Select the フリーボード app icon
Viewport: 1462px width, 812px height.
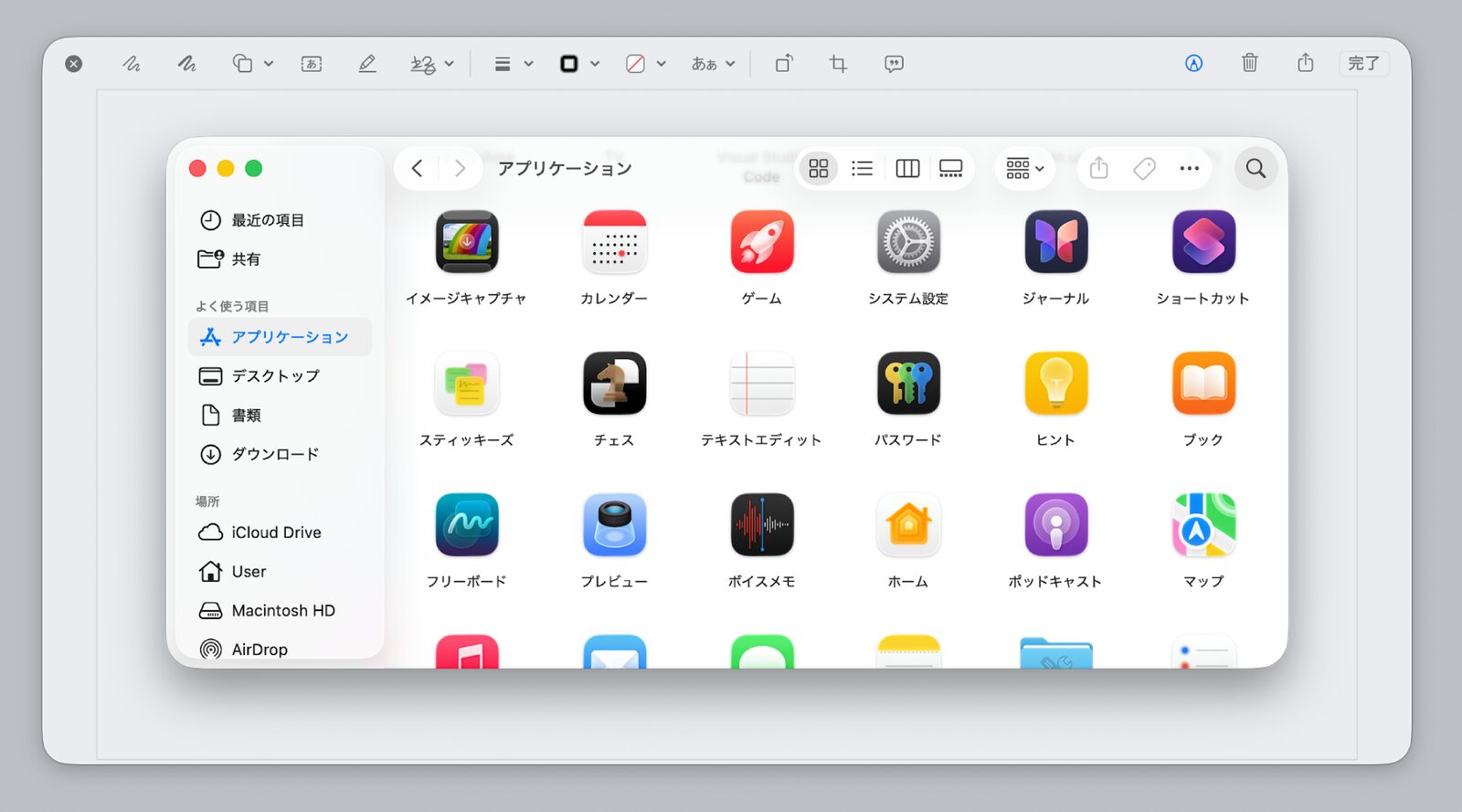(467, 525)
